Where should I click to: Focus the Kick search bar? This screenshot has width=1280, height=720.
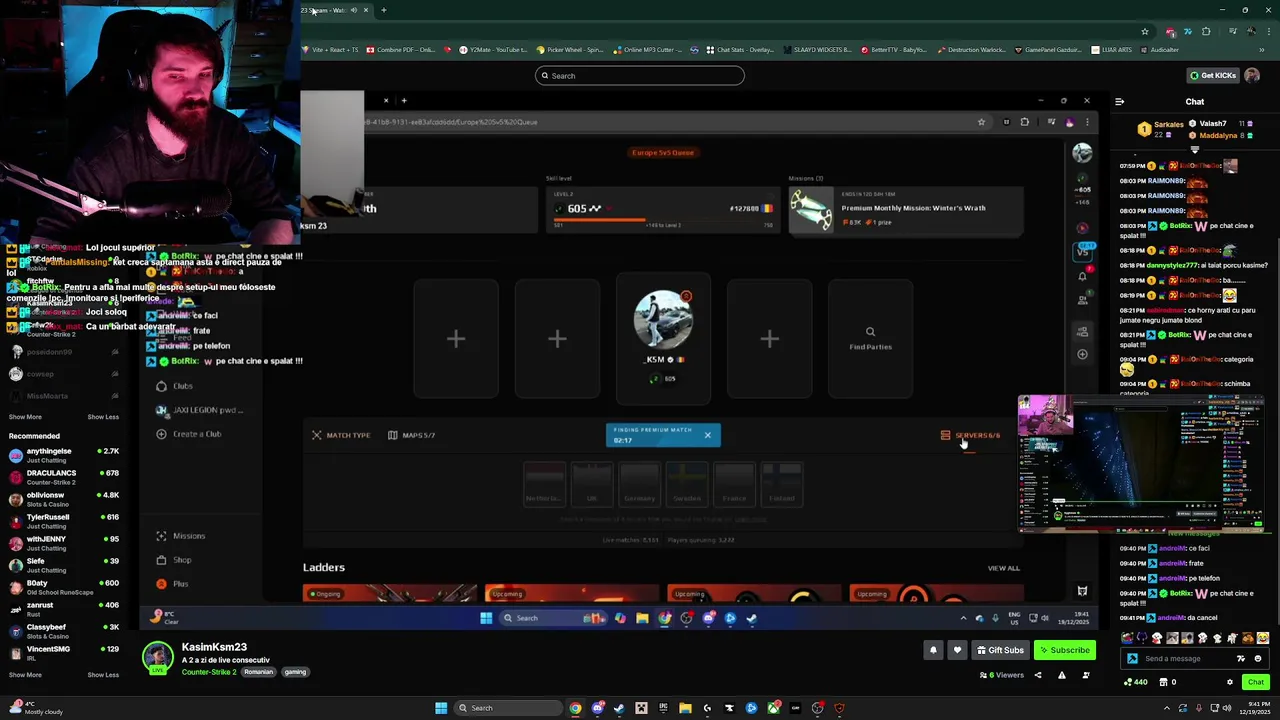[x=639, y=76]
